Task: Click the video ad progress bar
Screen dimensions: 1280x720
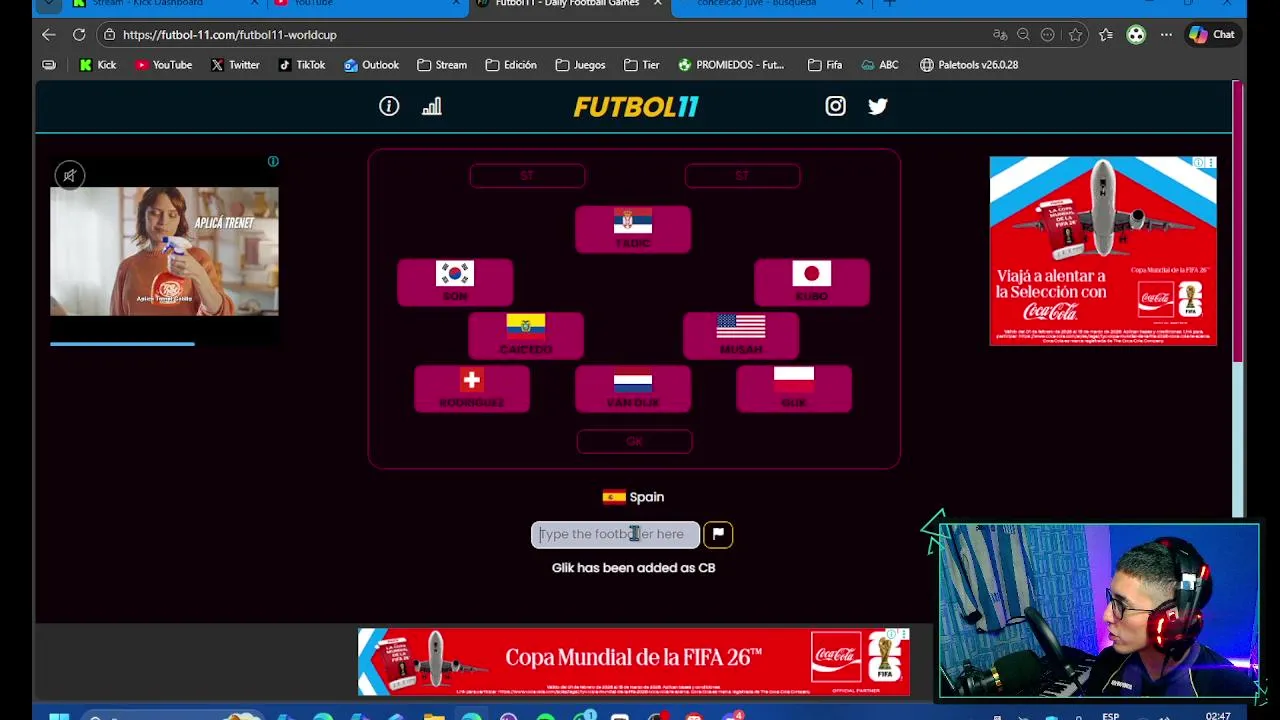Action: 164,344
